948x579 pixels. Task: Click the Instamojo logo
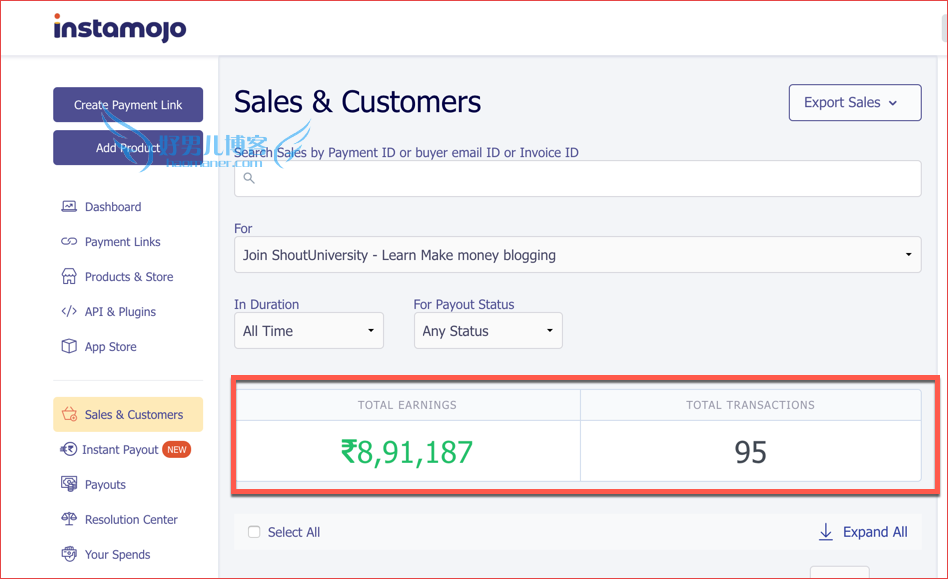pos(120,28)
